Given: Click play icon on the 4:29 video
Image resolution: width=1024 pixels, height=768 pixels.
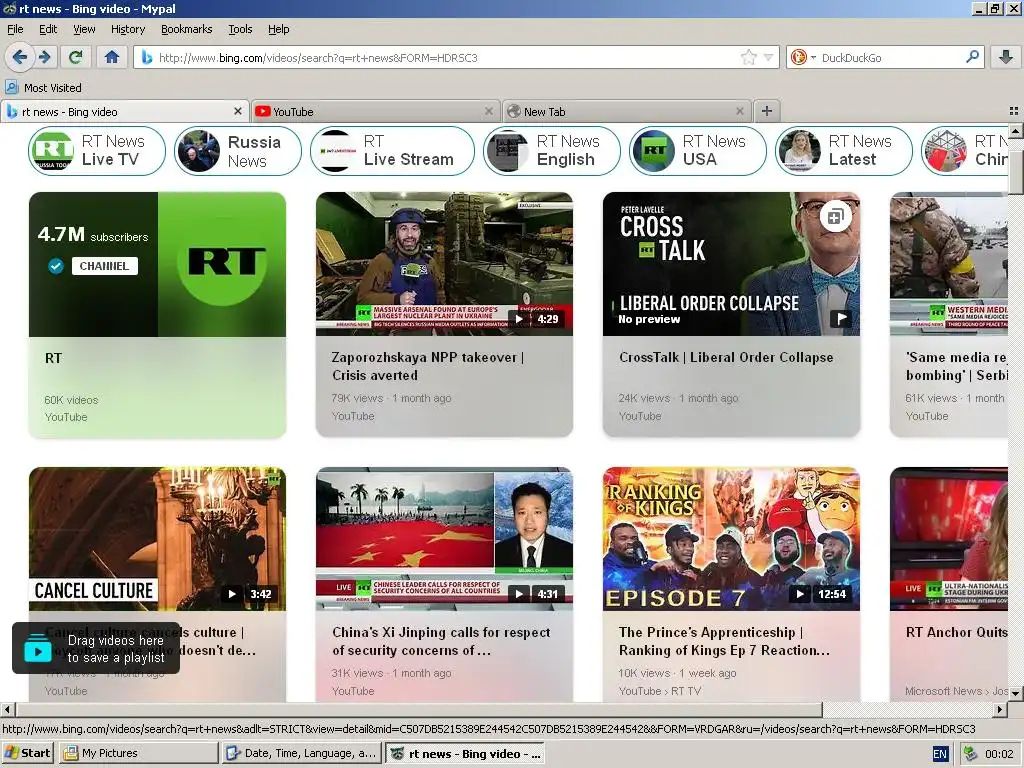Looking at the screenshot, I should 519,319.
